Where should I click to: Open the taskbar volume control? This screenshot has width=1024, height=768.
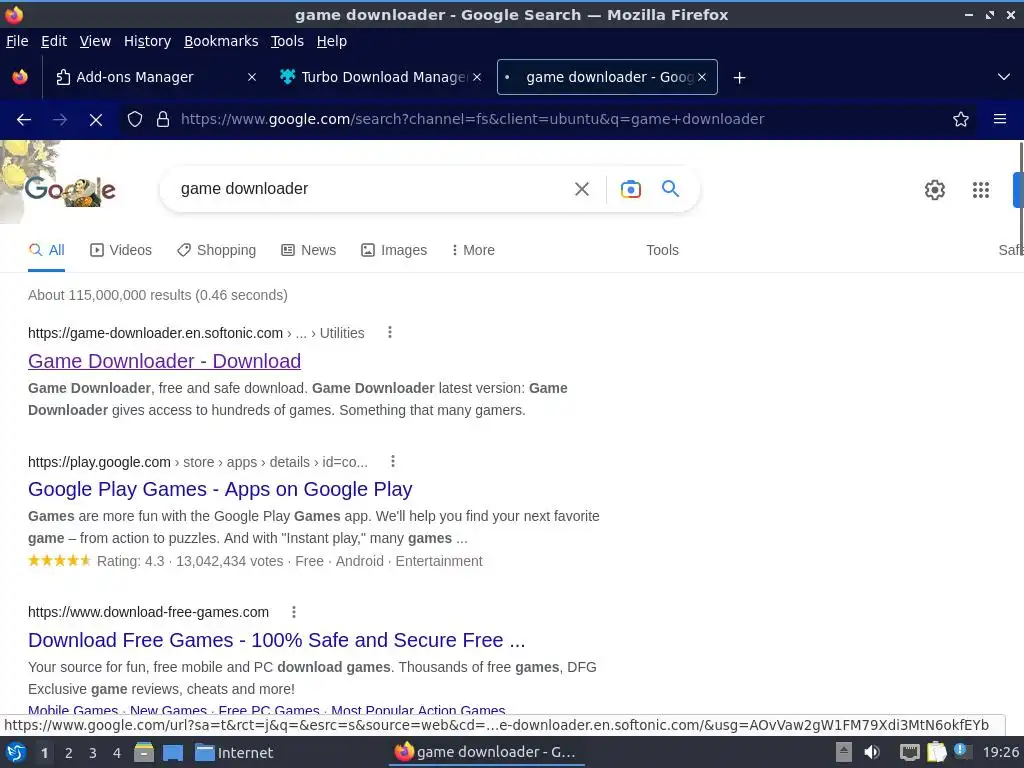point(872,753)
